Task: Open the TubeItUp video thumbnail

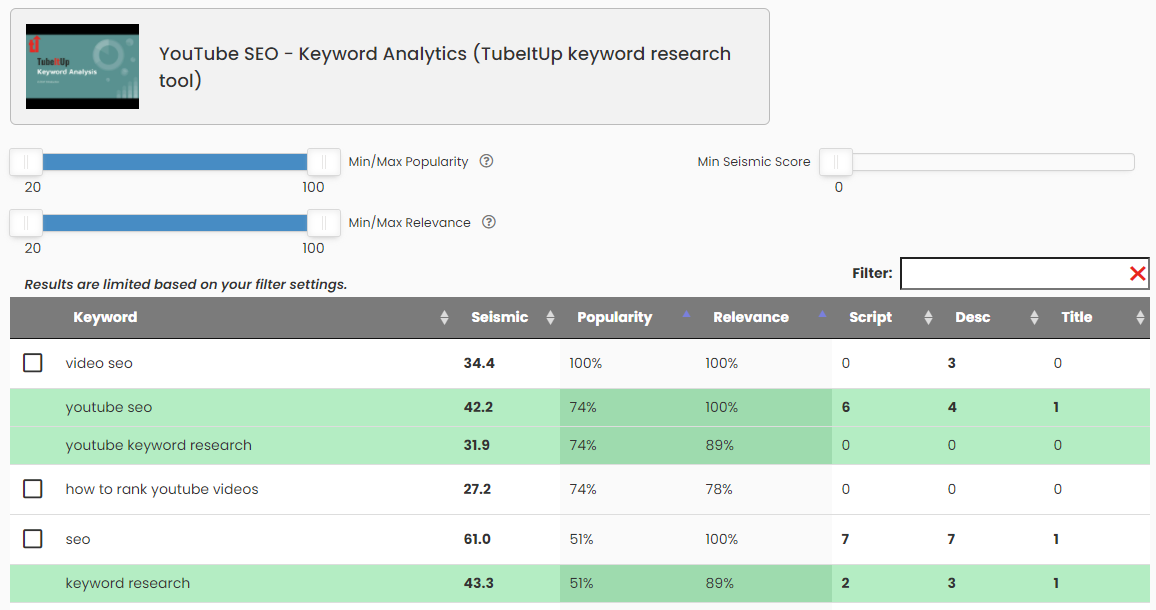Action: (83, 66)
